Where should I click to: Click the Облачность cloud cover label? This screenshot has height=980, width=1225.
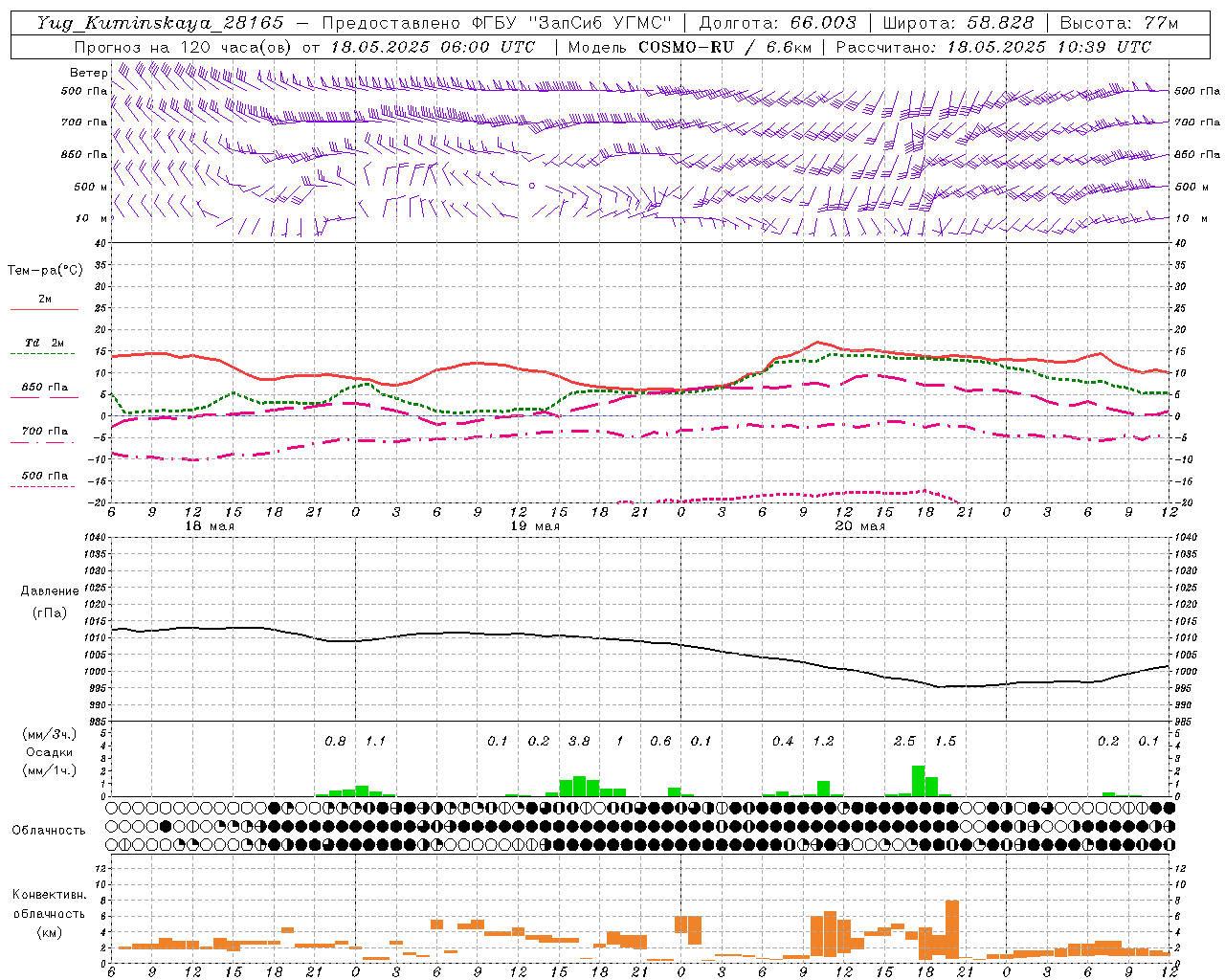pos(49,831)
